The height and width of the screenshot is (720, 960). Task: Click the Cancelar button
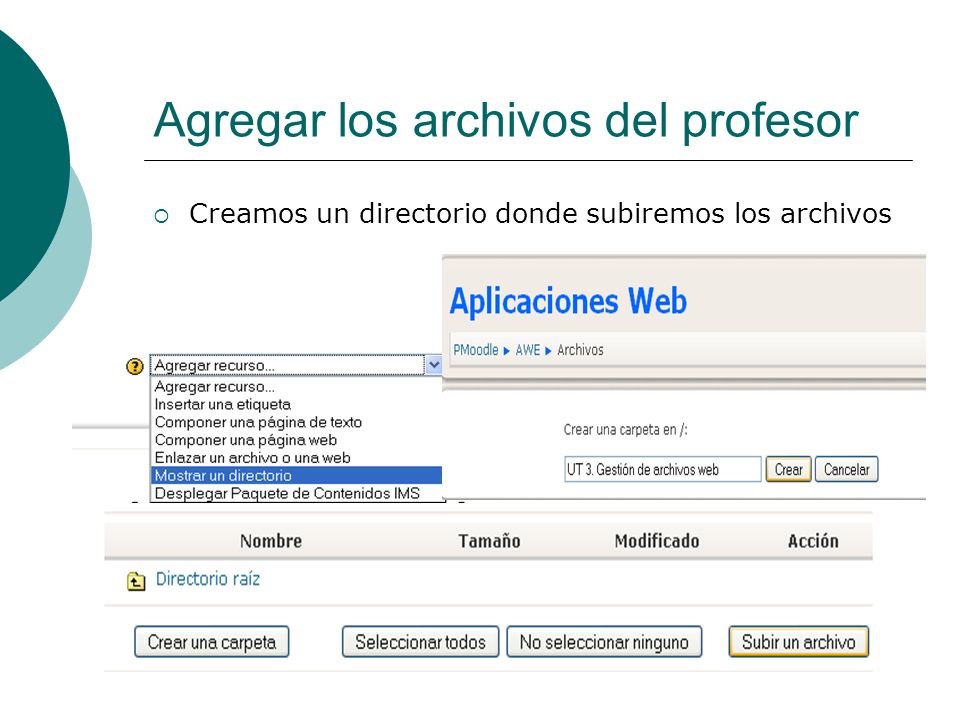coord(847,470)
